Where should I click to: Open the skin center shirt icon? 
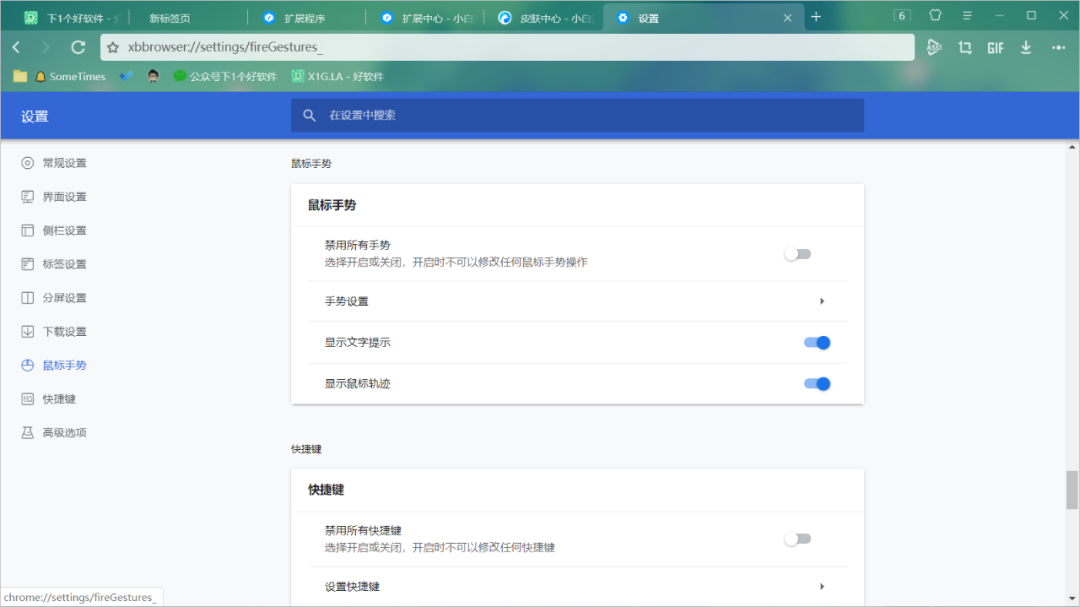(935, 16)
